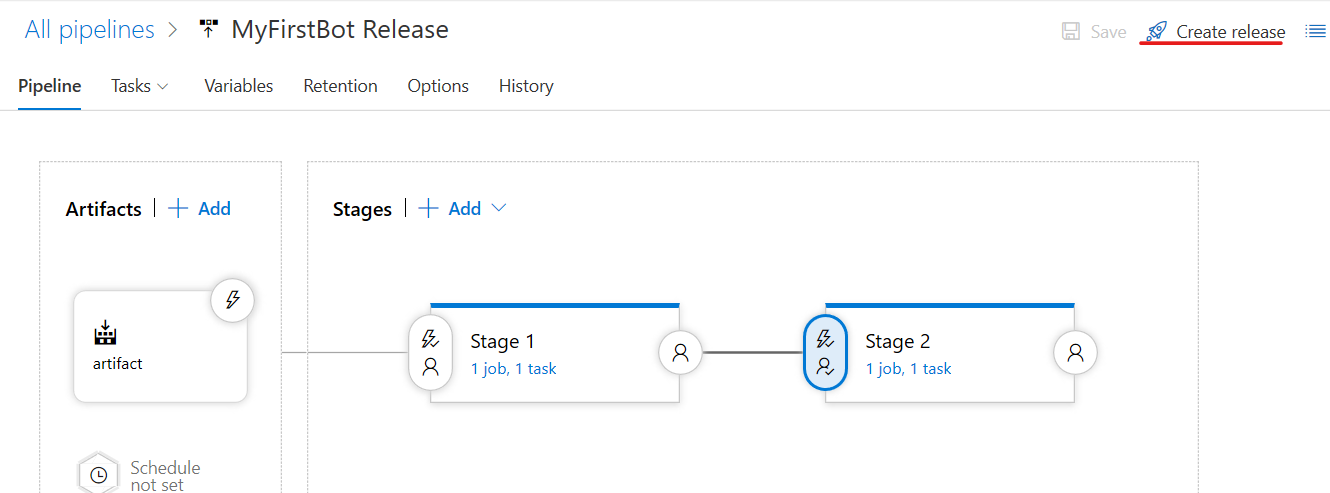
Task: Switch to the Variables tab
Action: [238, 86]
